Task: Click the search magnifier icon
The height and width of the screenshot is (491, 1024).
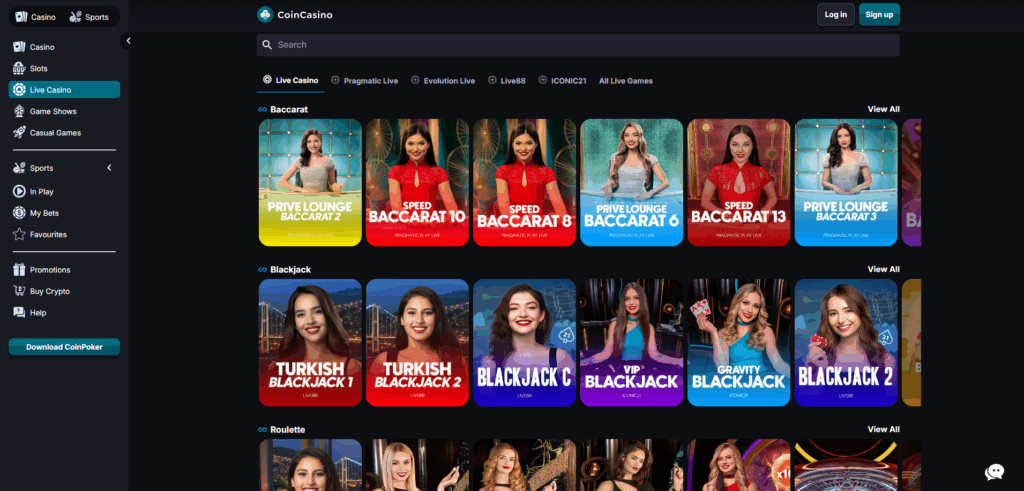Action: 266,45
